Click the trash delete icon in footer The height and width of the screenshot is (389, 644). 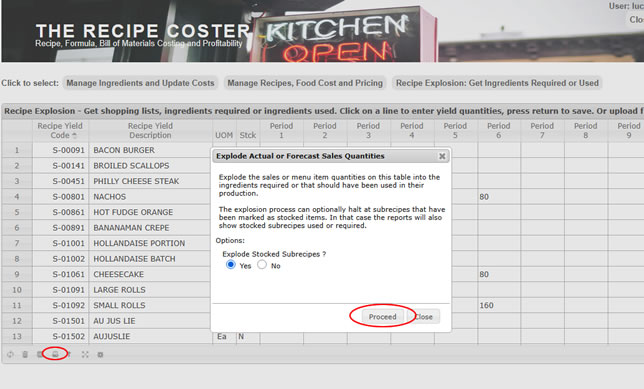tap(25, 354)
